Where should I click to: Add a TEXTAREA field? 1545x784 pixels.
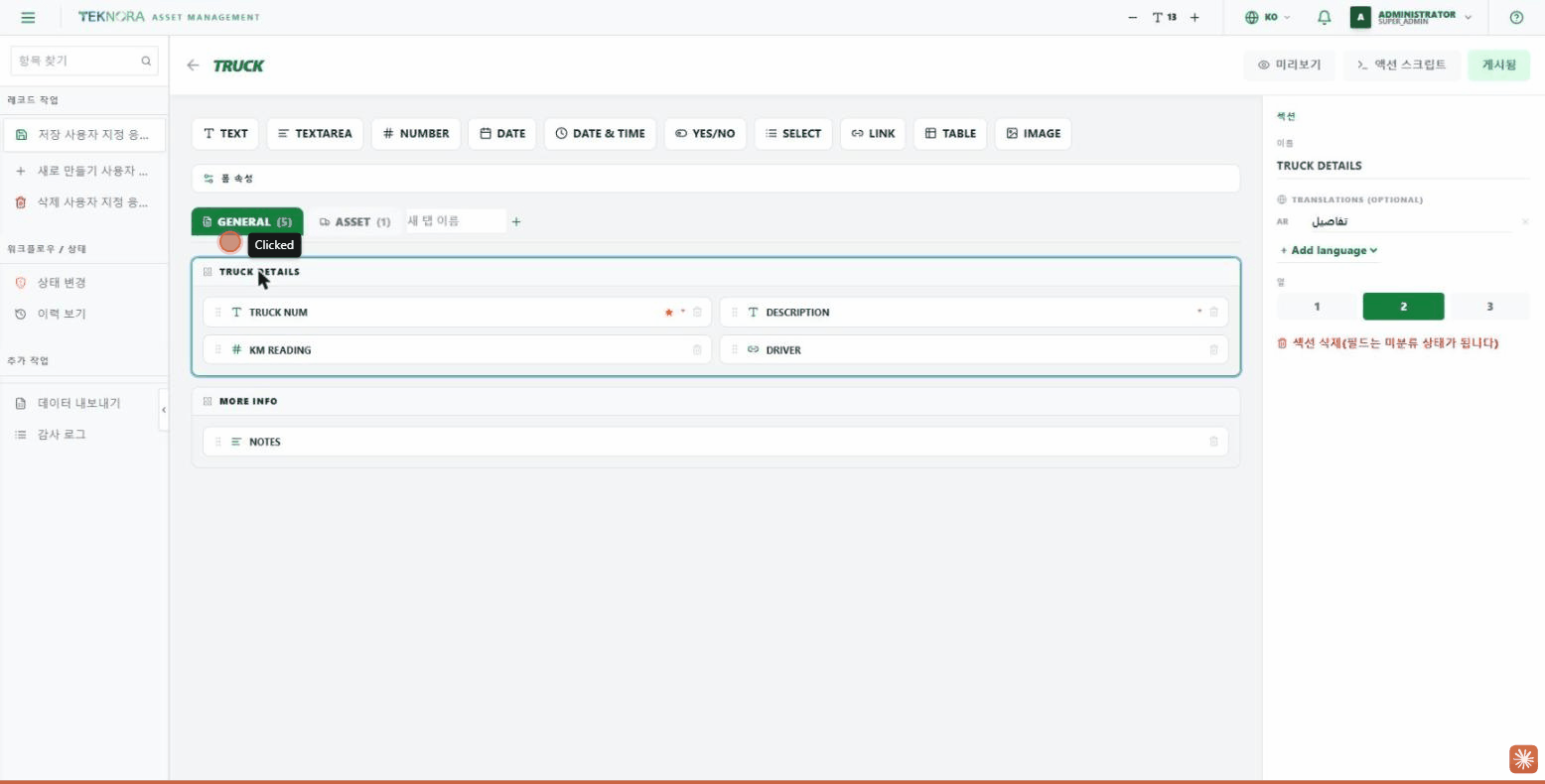(315, 133)
